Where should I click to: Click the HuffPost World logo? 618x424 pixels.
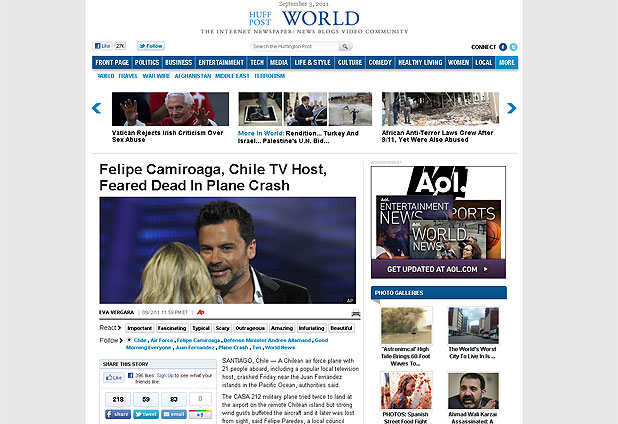pyautogui.click(x=304, y=19)
